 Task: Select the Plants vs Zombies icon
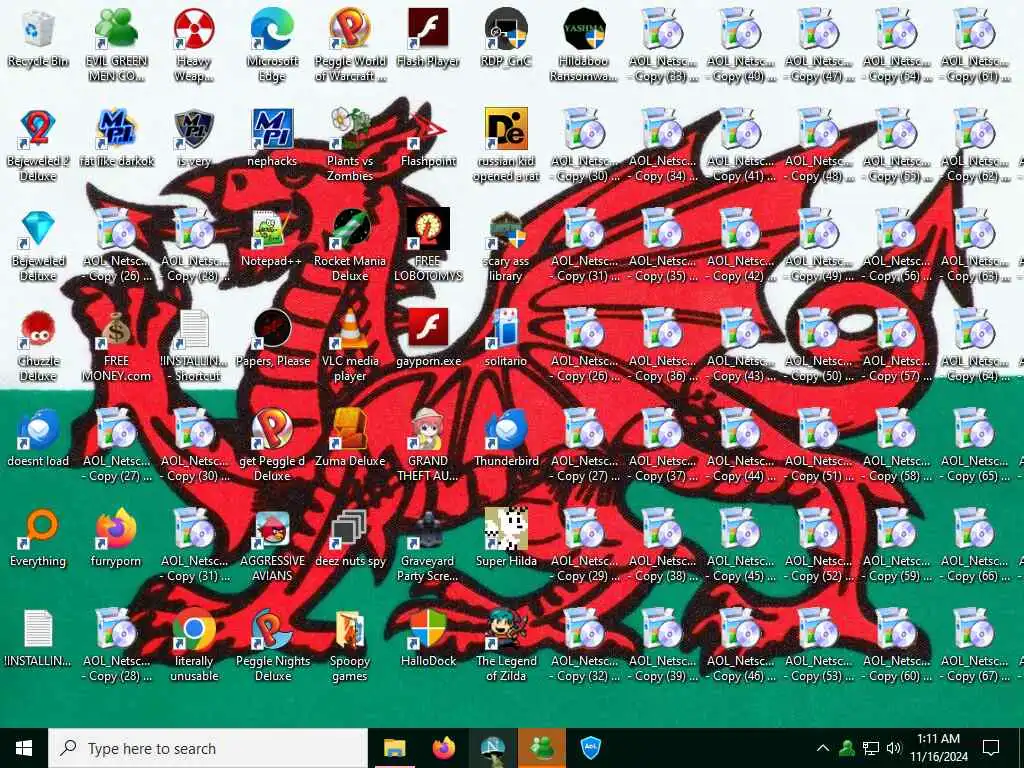click(350, 129)
